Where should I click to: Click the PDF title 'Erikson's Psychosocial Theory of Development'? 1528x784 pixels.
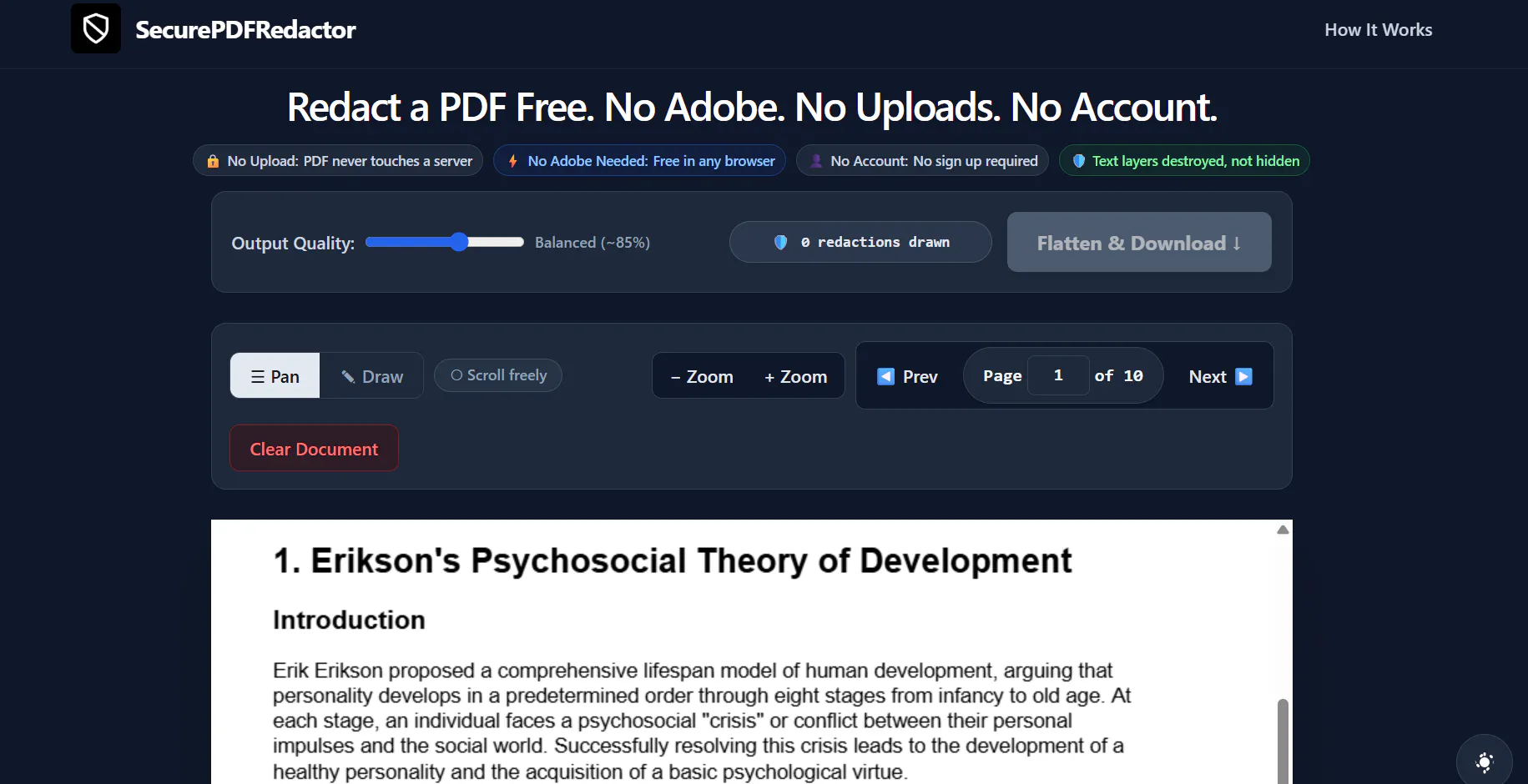[691, 560]
